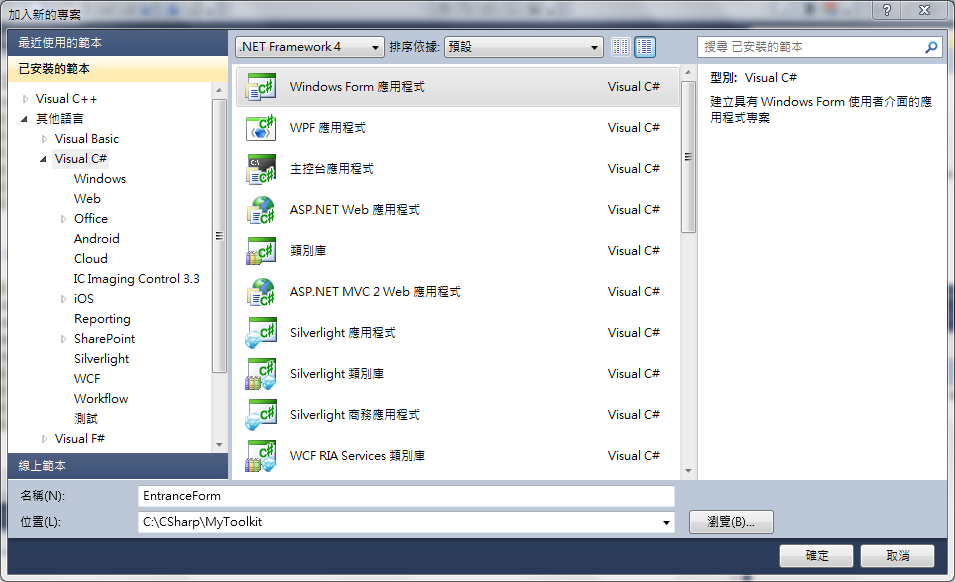Click the 瀏覽(B)... browse button

(x=731, y=522)
